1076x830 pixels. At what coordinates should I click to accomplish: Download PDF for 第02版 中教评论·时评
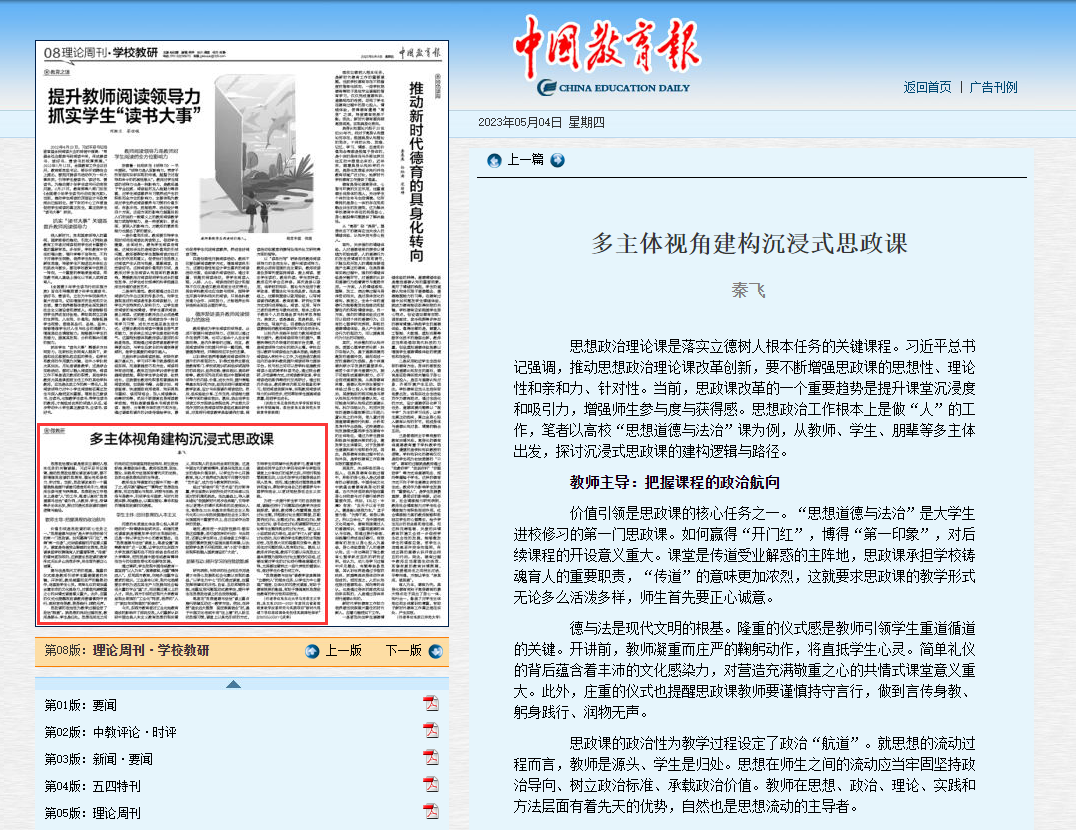(x=431, y=731)
